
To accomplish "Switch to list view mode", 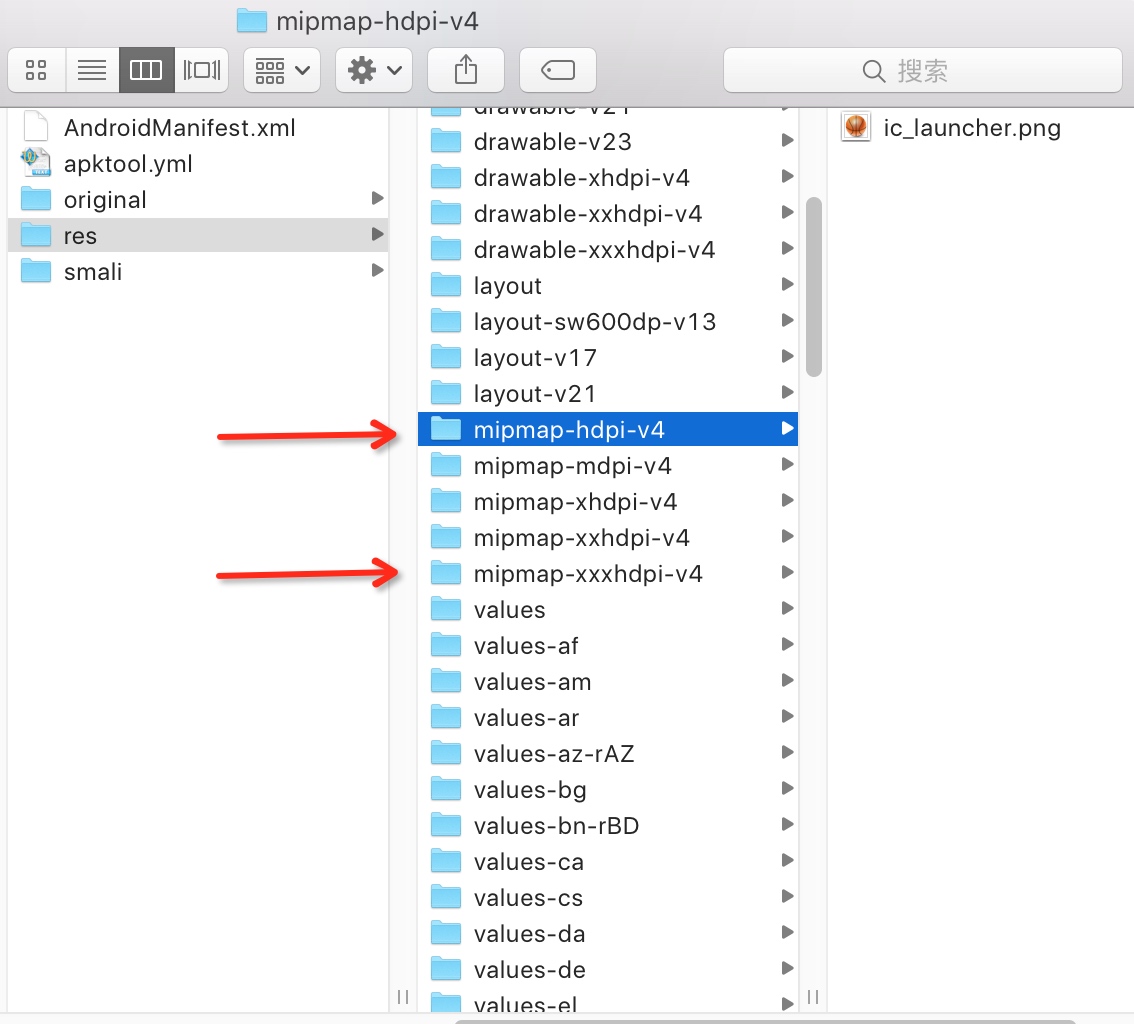I will 92,70.
